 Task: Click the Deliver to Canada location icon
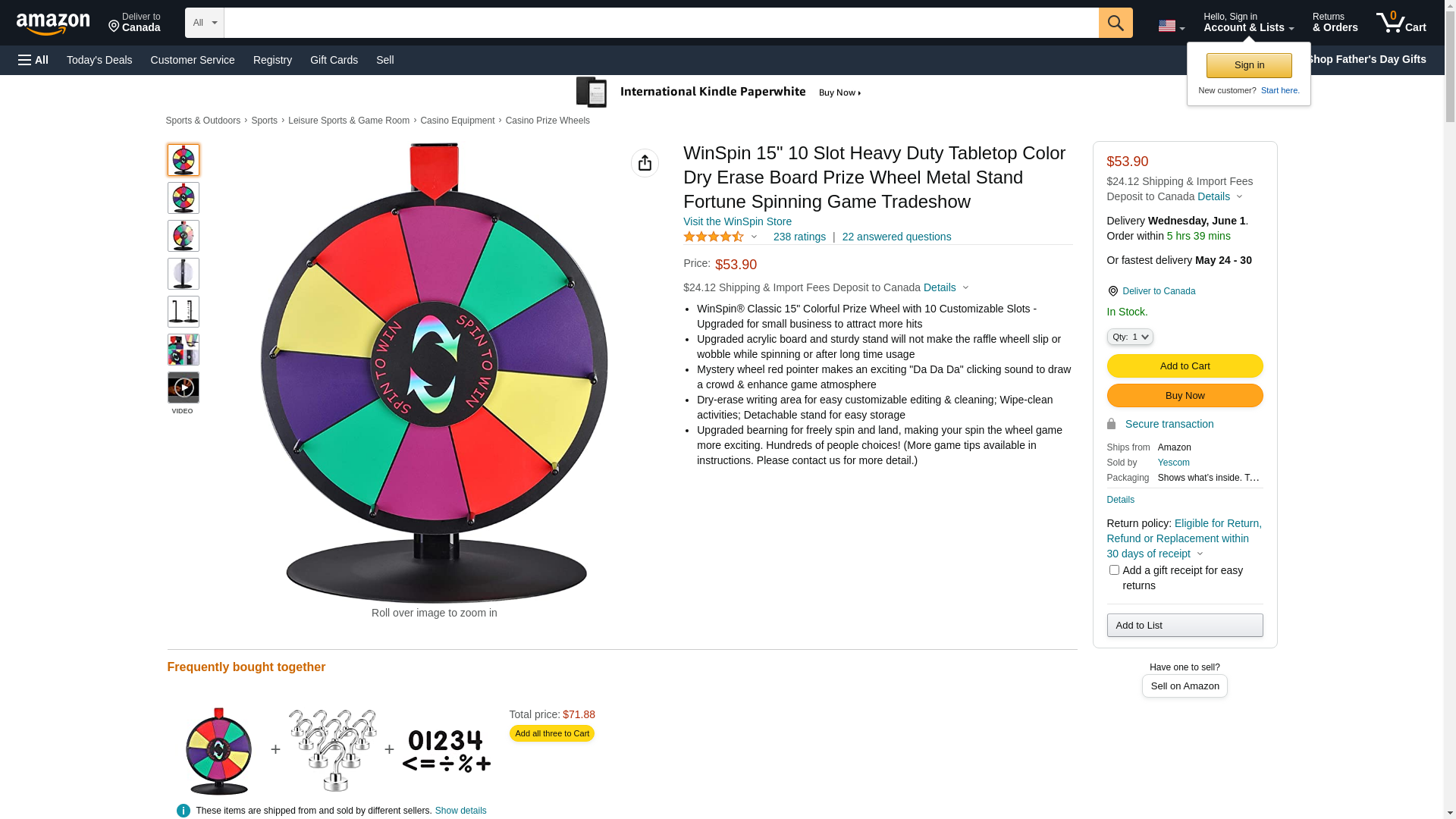click(1112, 291)
